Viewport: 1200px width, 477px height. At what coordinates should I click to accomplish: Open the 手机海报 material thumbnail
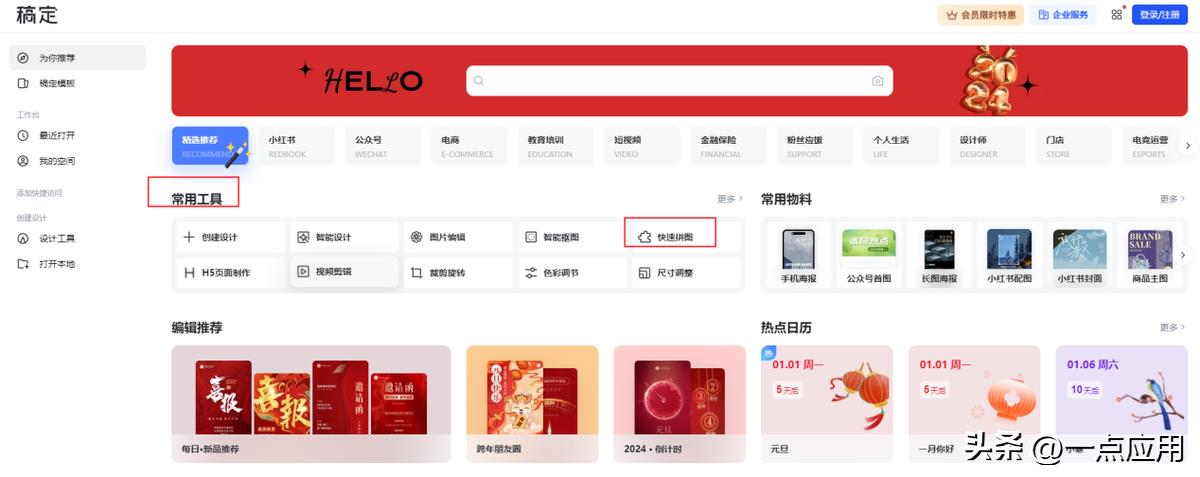(x=798, y=255)
